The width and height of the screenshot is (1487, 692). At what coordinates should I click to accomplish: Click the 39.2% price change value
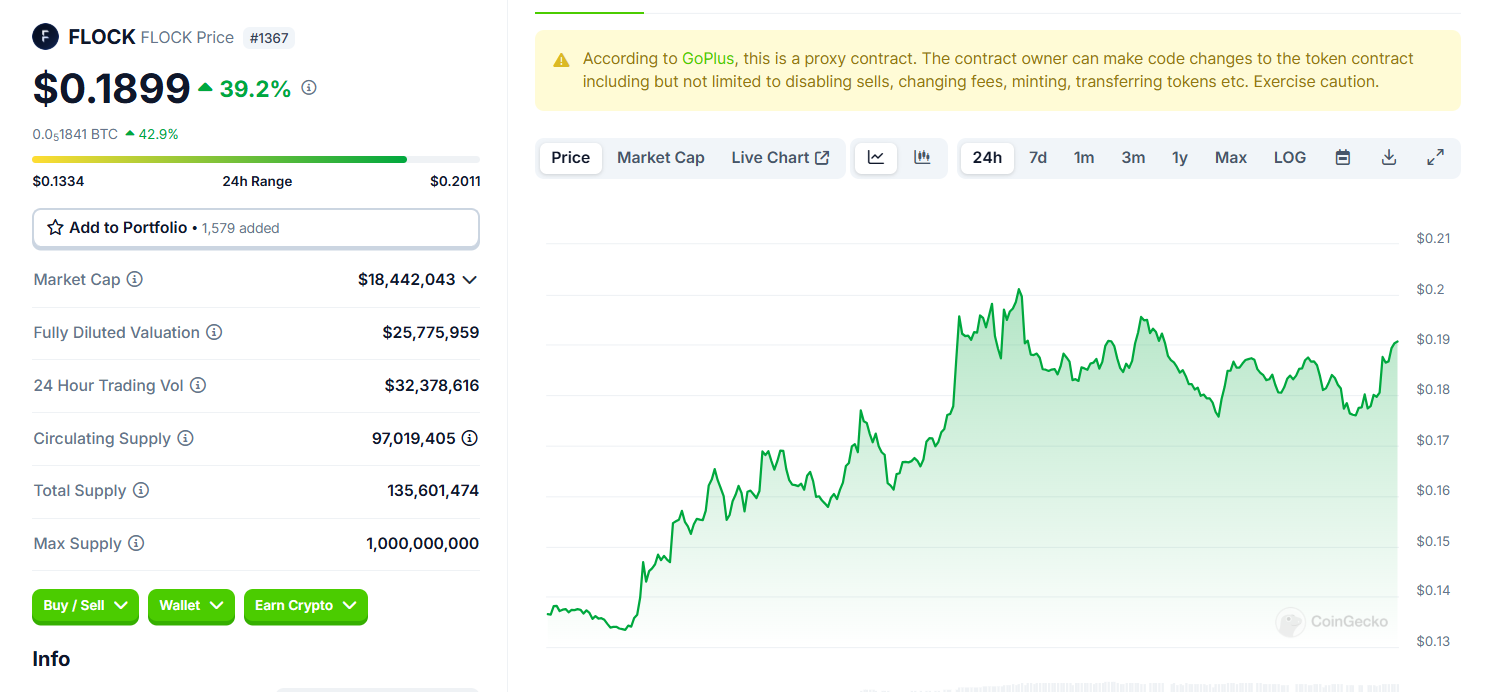(255, 89)
